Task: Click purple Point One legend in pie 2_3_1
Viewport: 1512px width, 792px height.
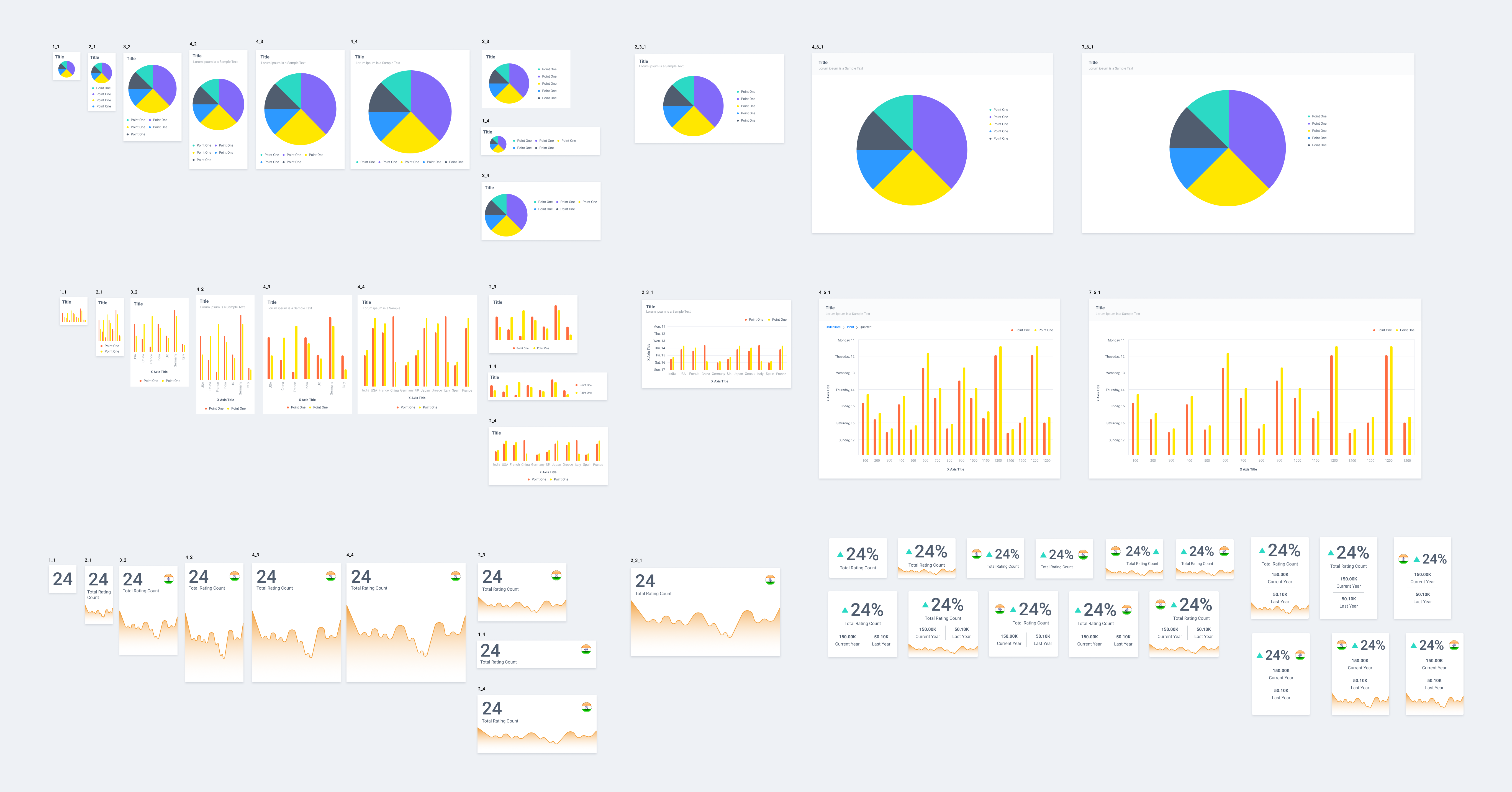Action: coord(746,99)
